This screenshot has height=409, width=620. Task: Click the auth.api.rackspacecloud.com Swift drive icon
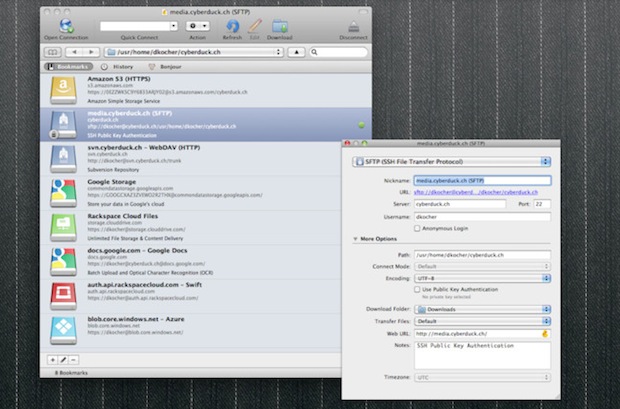[63, 296]
